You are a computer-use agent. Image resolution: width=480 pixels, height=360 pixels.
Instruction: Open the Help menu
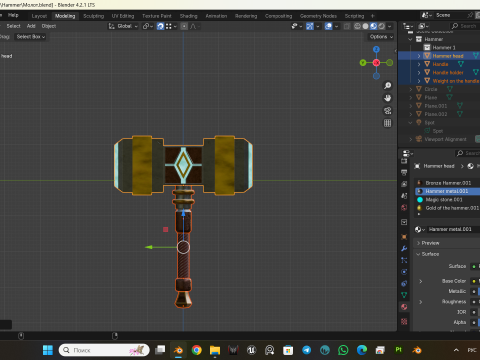tap(13, 15)
